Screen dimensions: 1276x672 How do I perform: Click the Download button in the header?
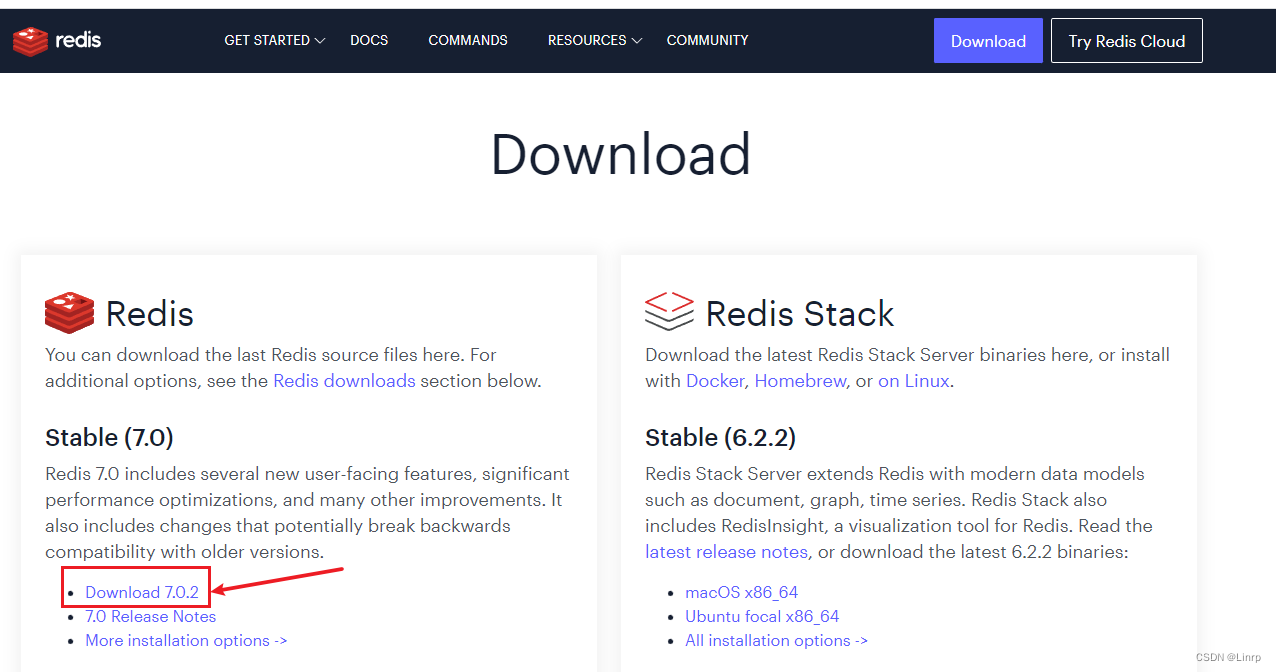(988, 40)
